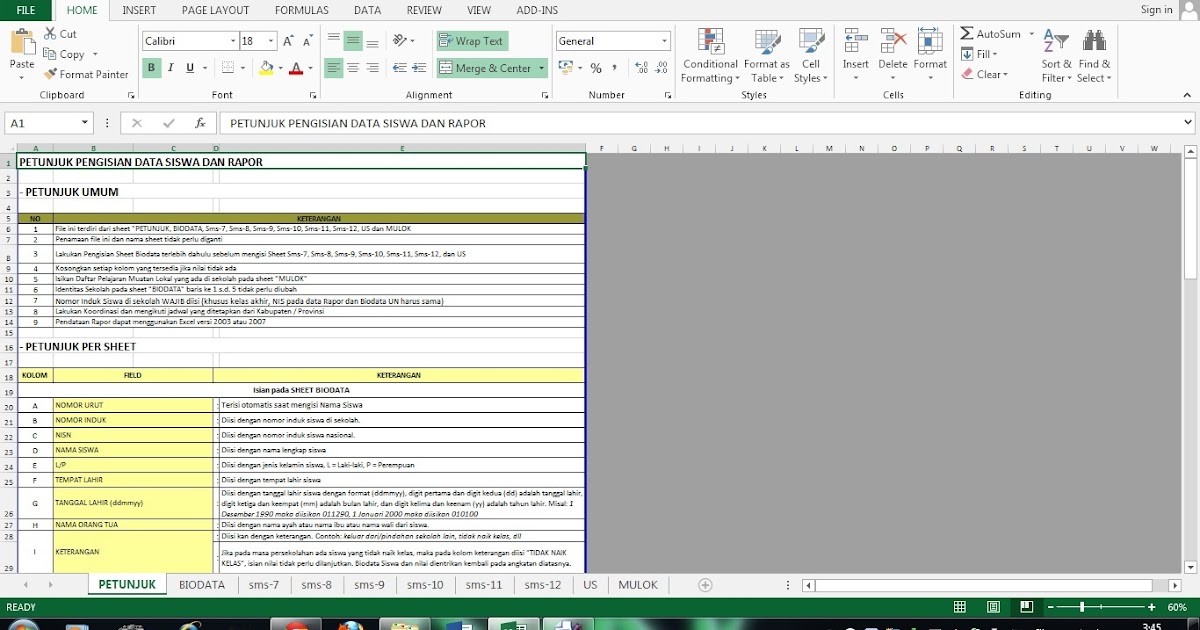
Task: Open the MULOK sheet tab
Action: (x=638, y=585)
